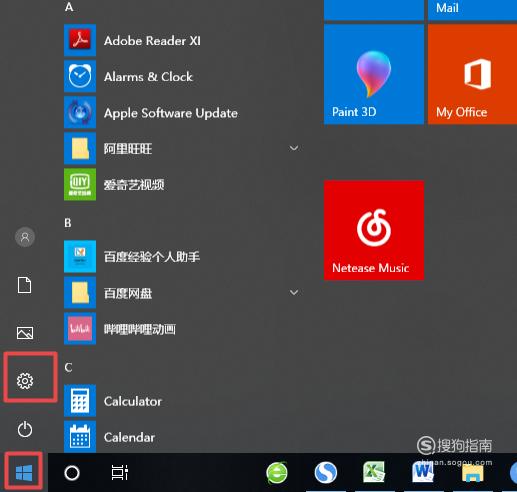Open the user account menu
The image size is (517, 492).
tap(25, 237)
